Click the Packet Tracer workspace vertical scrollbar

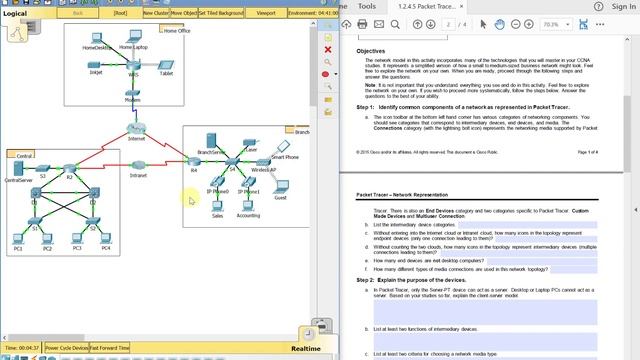313,67
